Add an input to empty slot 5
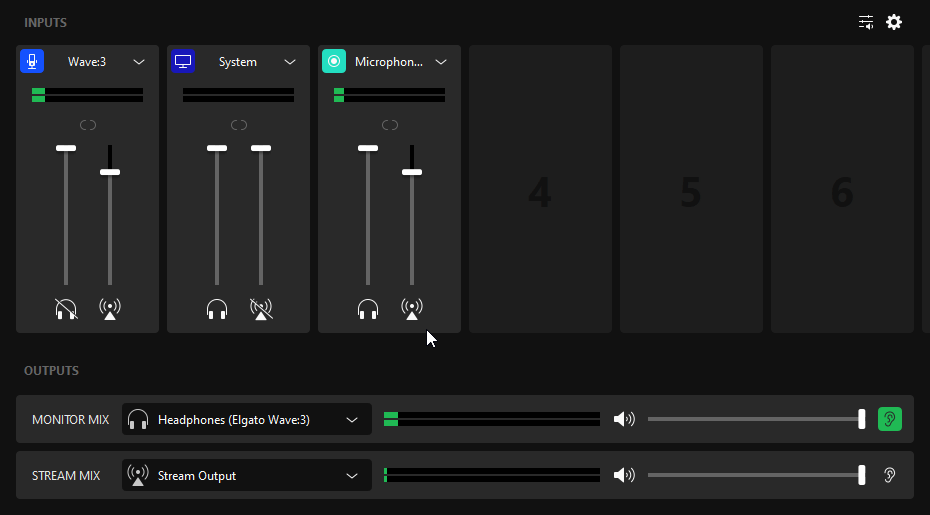 (x=691, y=189)
